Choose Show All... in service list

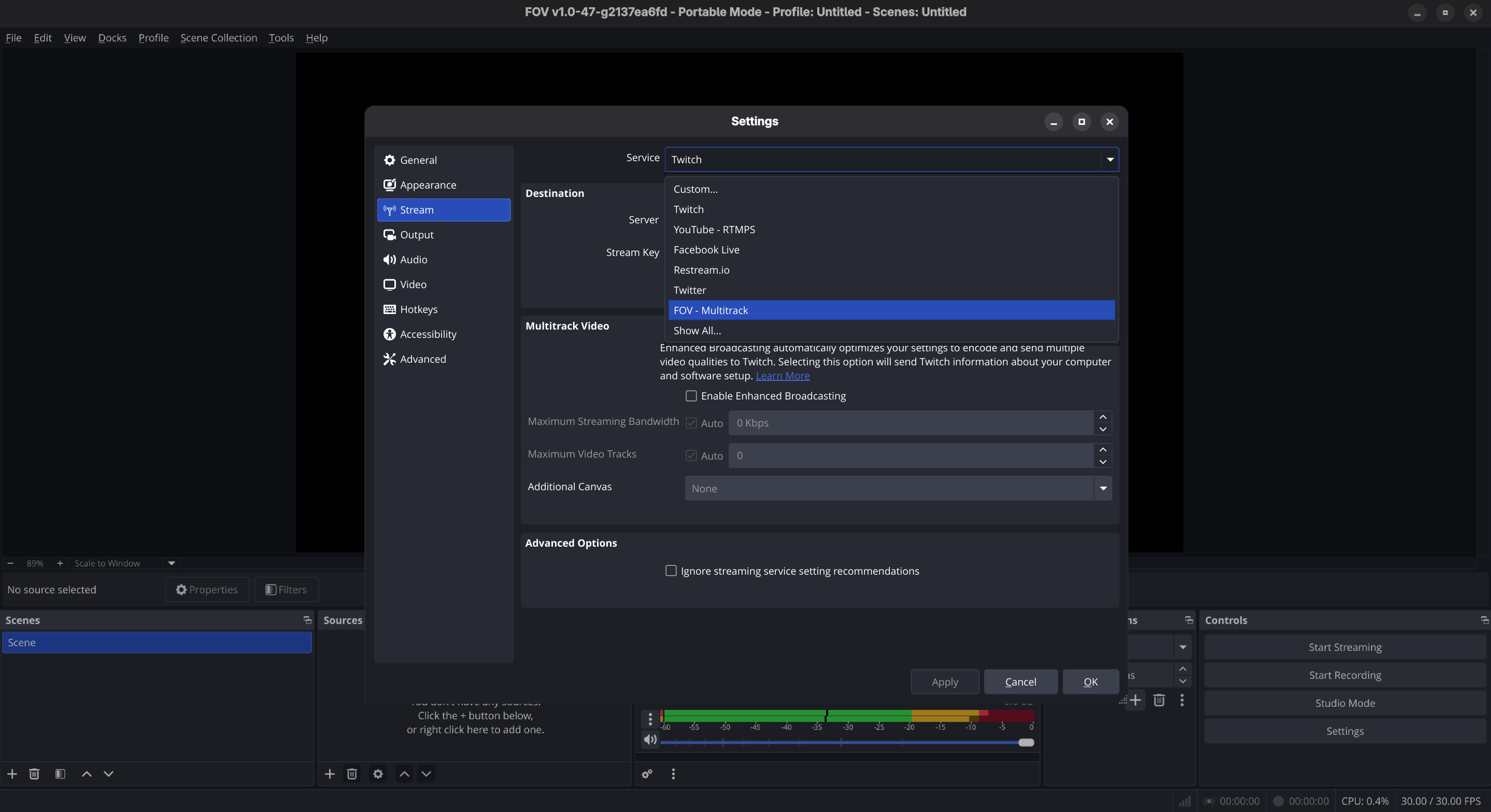[x=891, y=331]
